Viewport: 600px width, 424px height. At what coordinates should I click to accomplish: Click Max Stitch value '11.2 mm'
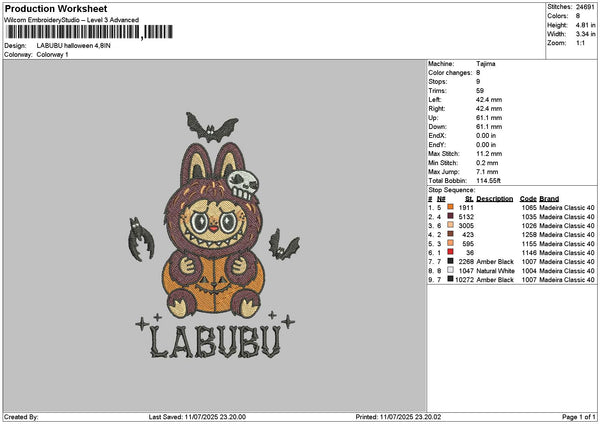(x=489, y=153)
